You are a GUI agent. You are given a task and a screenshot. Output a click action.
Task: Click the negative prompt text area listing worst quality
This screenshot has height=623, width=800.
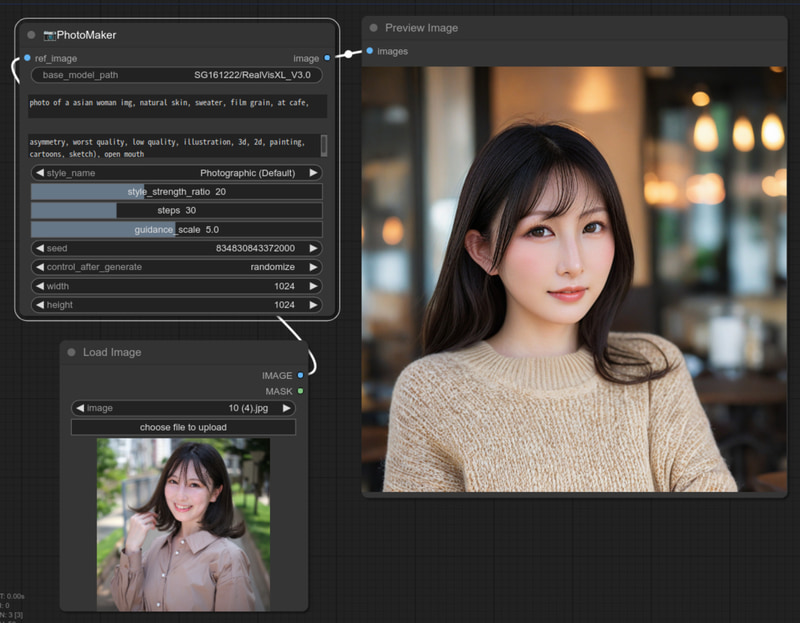175,145
